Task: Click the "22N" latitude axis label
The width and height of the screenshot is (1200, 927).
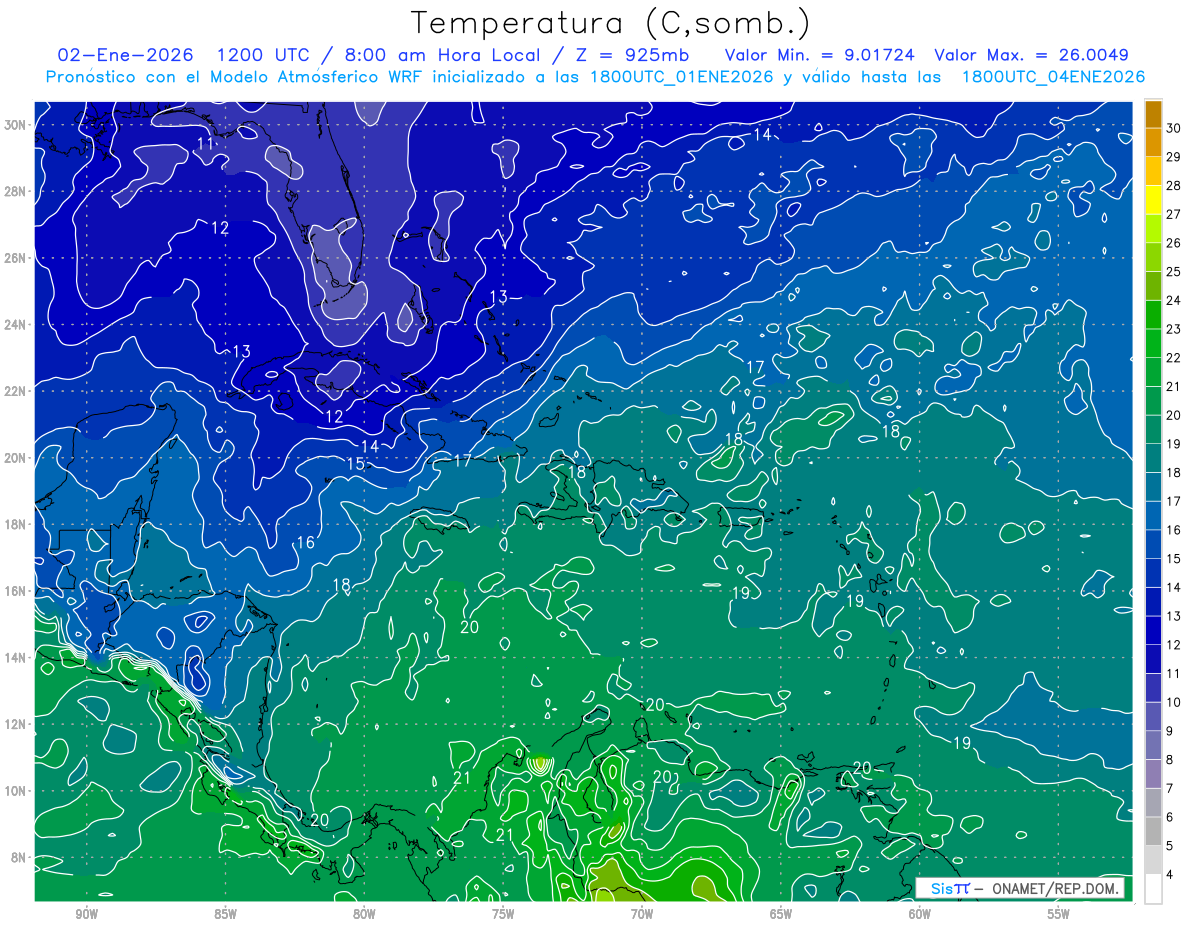Action: (x=16, y=391)
